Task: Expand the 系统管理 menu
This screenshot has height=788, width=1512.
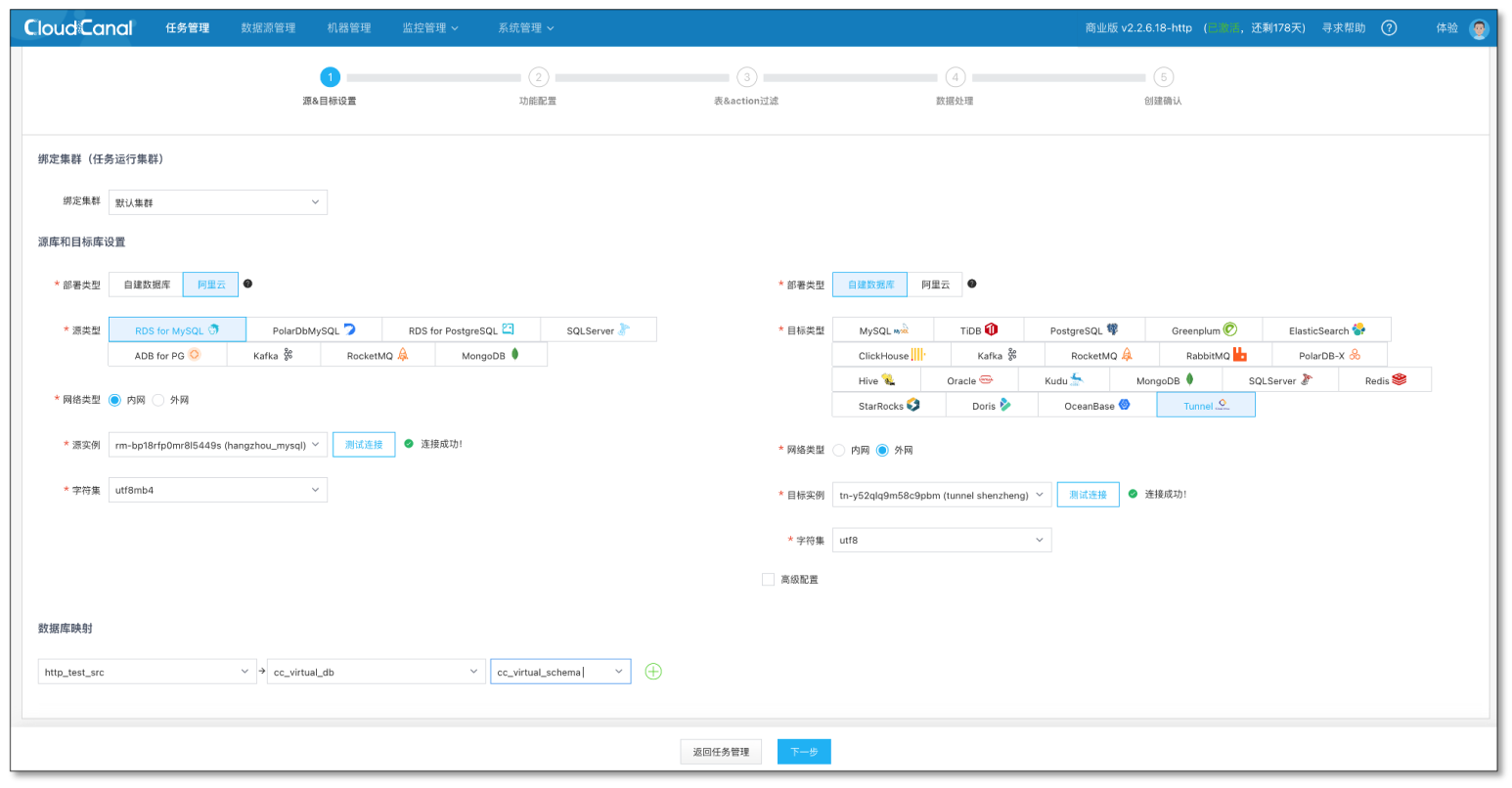Action: pos(526,28)
